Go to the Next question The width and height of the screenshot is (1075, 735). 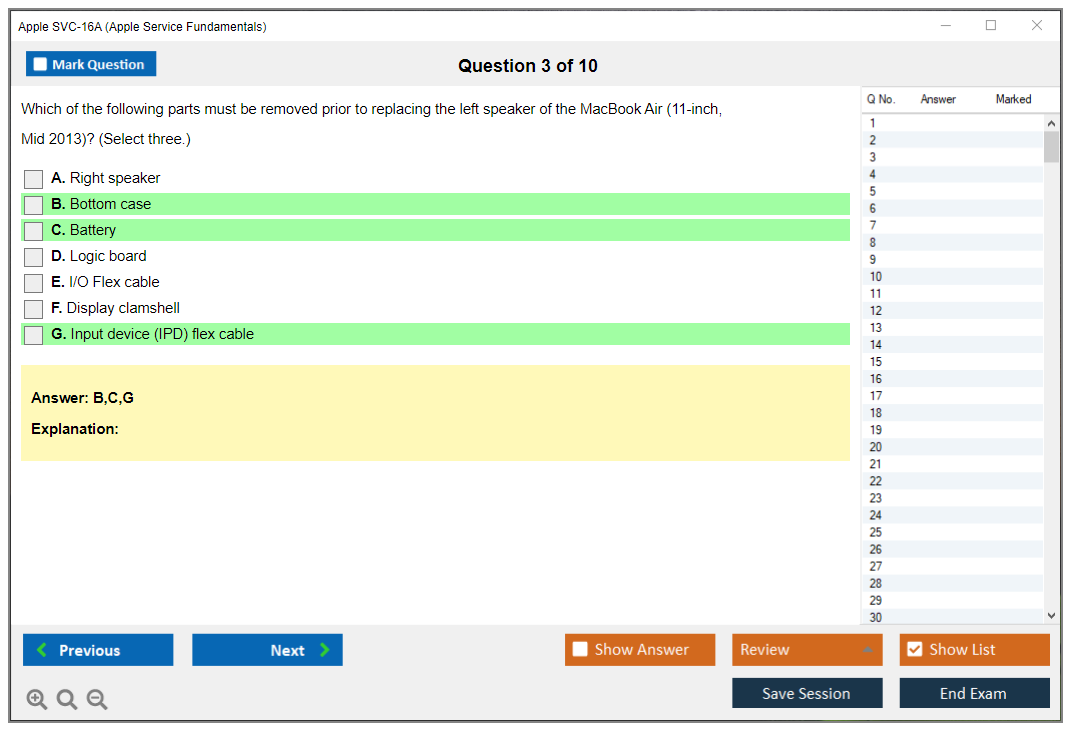pos(267,650)
